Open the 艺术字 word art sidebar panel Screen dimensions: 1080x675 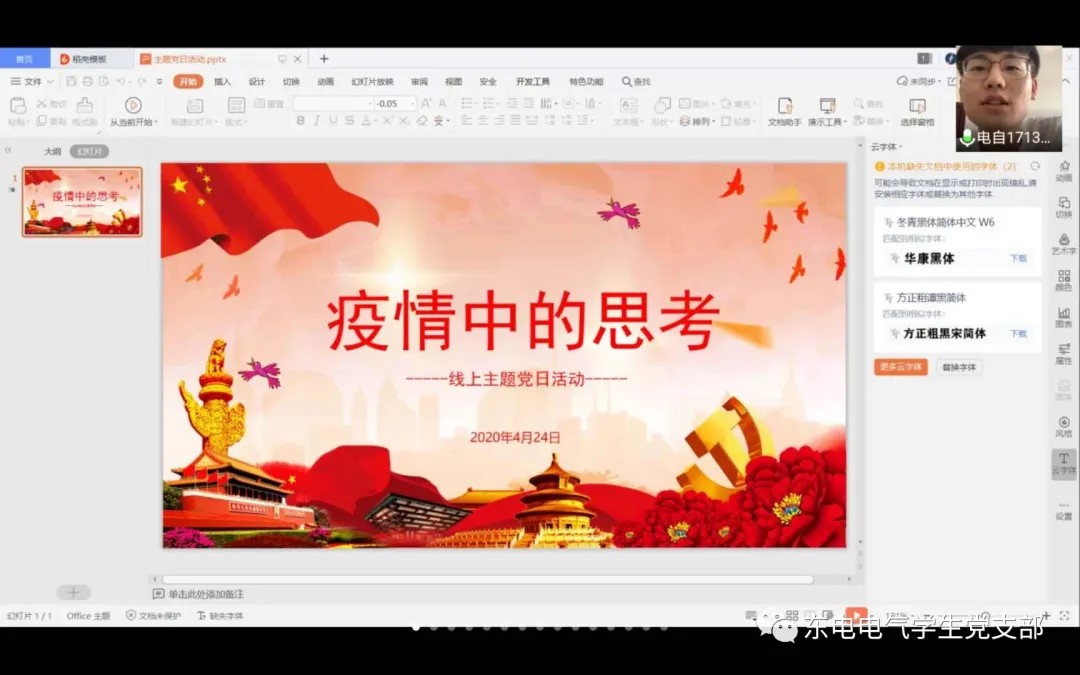click(x=1063, y=241)
